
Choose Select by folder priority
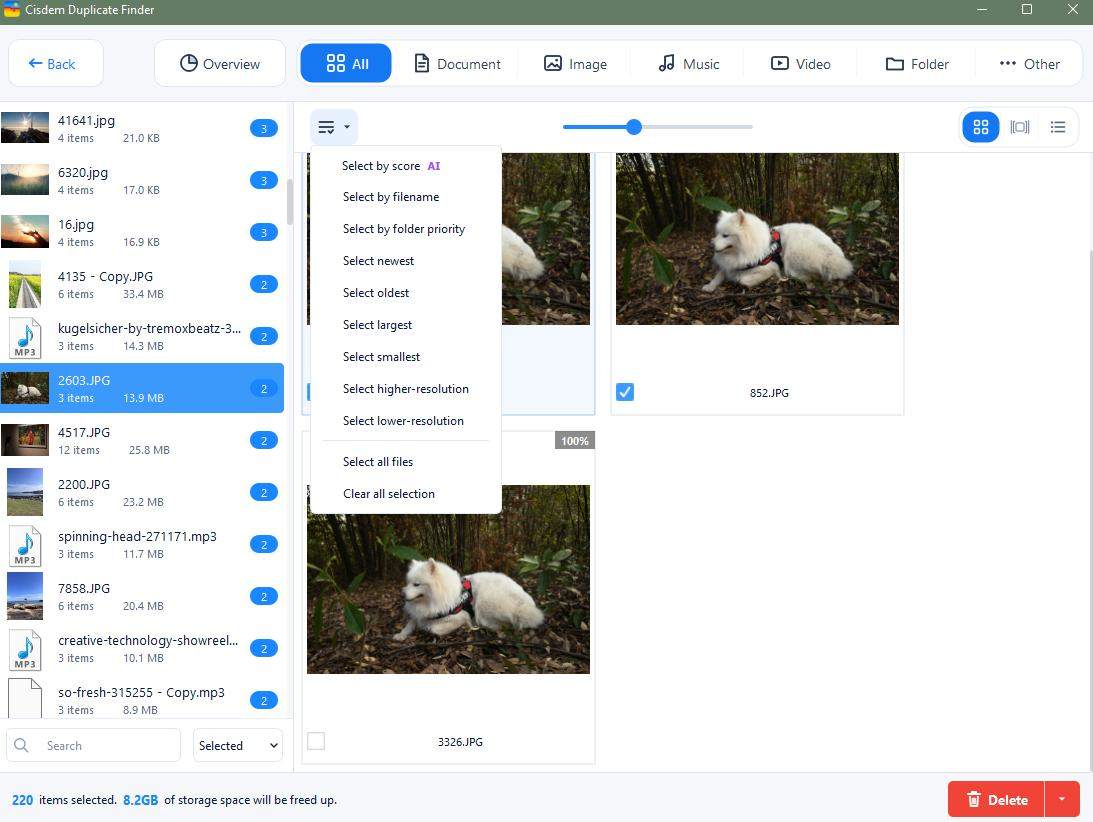coord(404,229)
